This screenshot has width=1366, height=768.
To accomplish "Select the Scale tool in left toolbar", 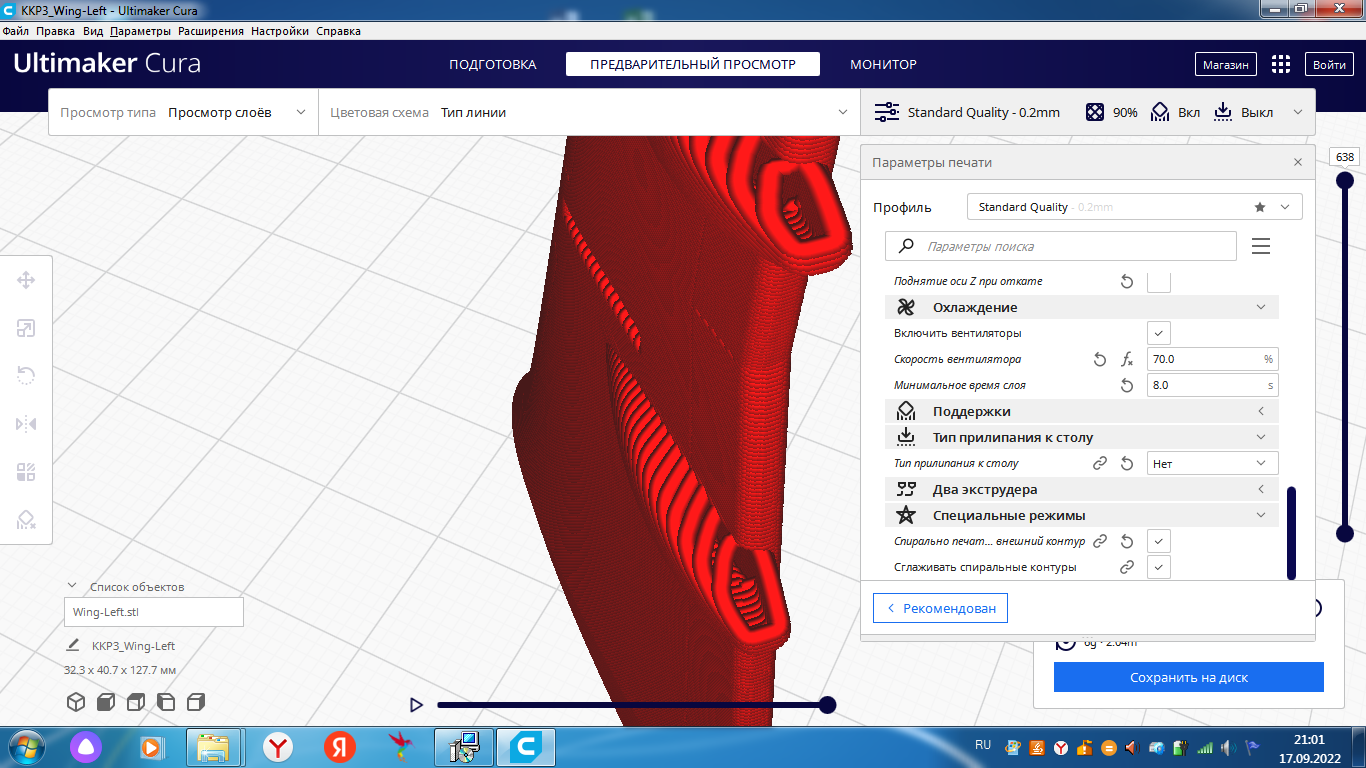I will click(26, 328).
